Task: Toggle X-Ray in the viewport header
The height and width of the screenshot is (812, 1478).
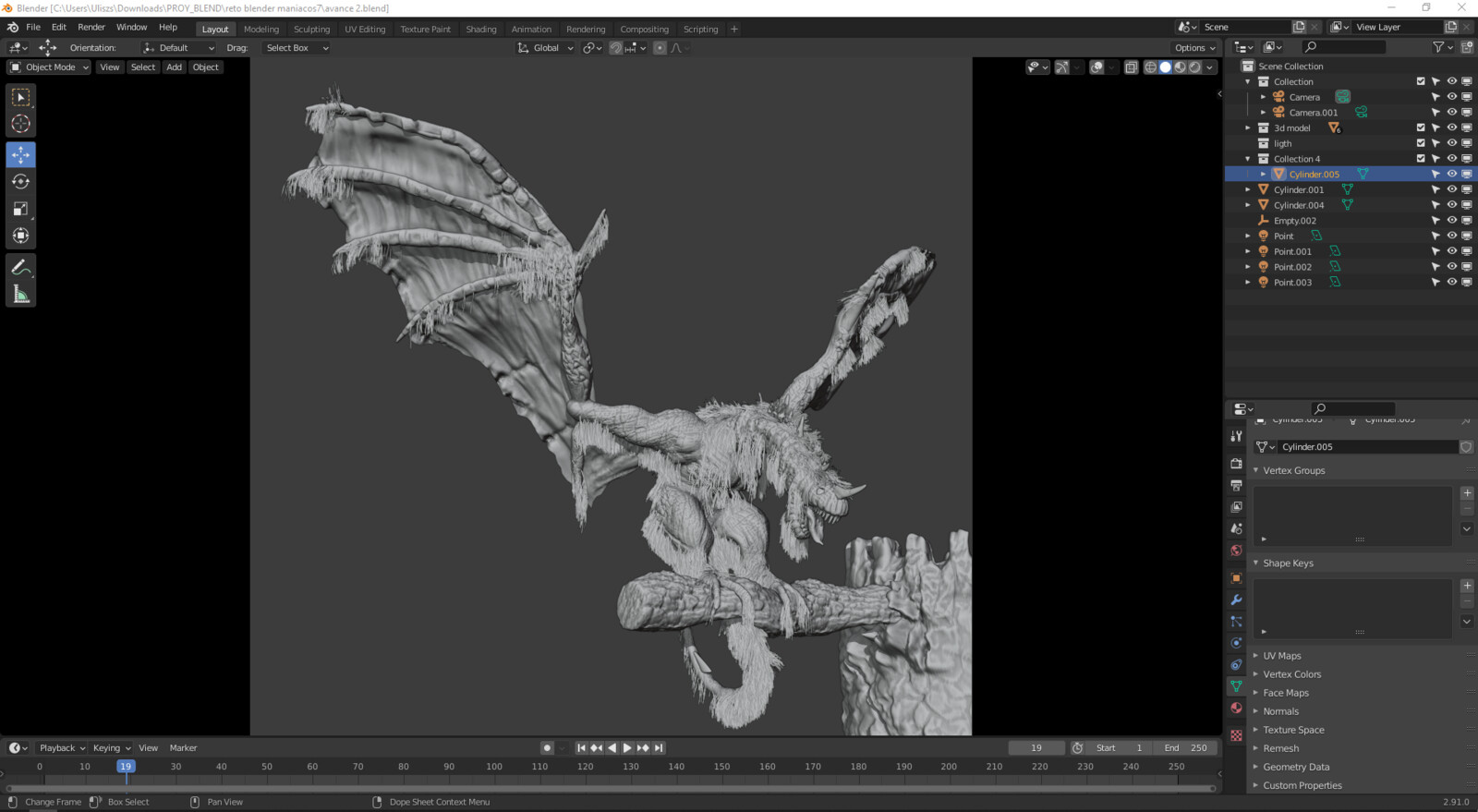Action: 1131,67
